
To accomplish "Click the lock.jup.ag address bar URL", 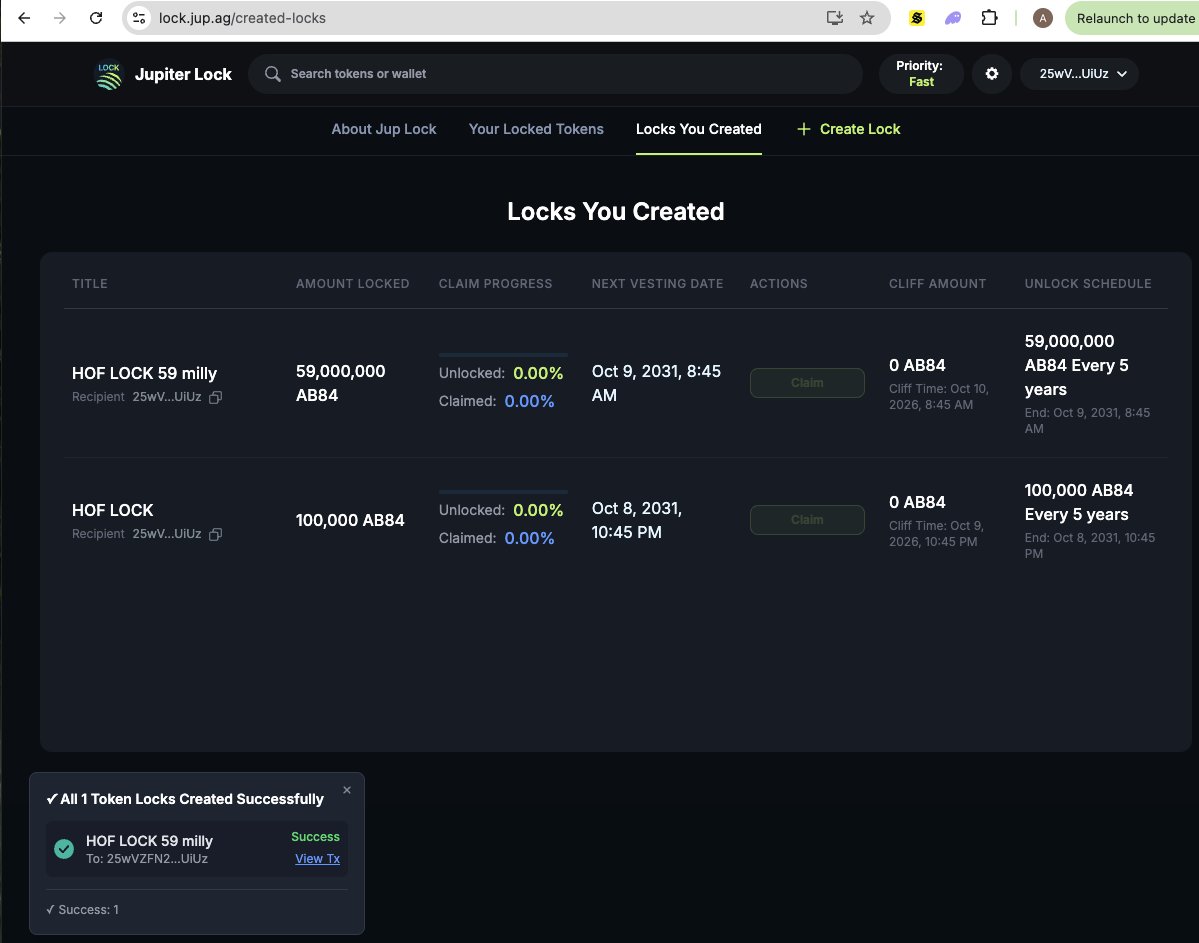I will pyautogui.click(x=242, y=18).
